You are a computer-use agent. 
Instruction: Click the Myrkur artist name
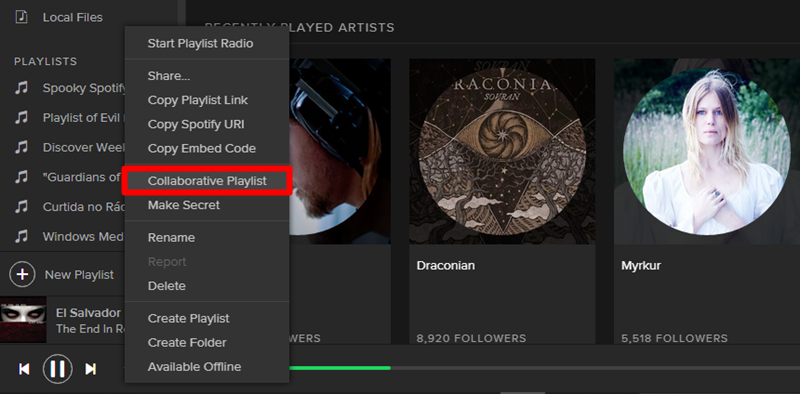coord(641,266)
